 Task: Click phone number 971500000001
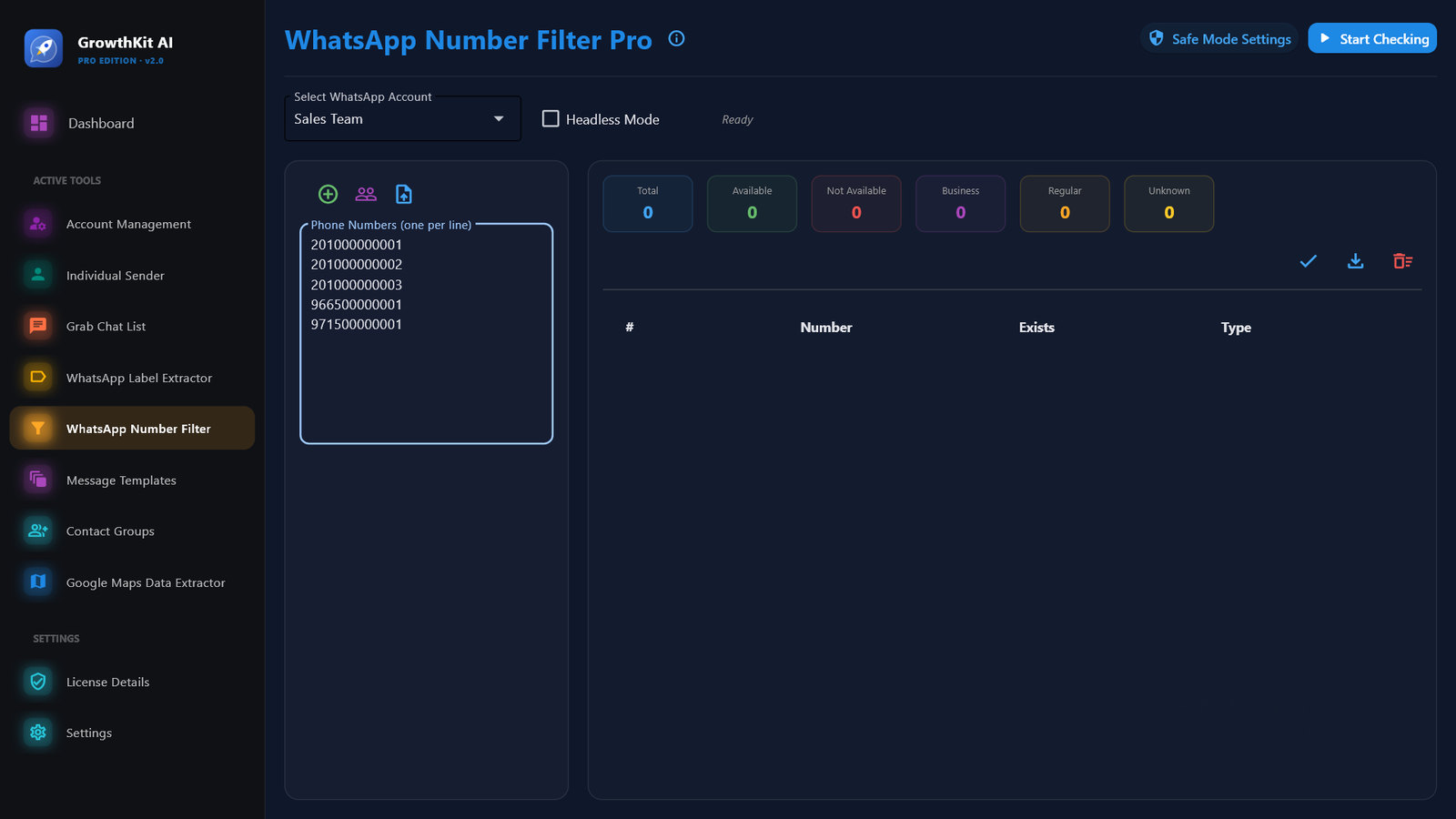(357, 325)
